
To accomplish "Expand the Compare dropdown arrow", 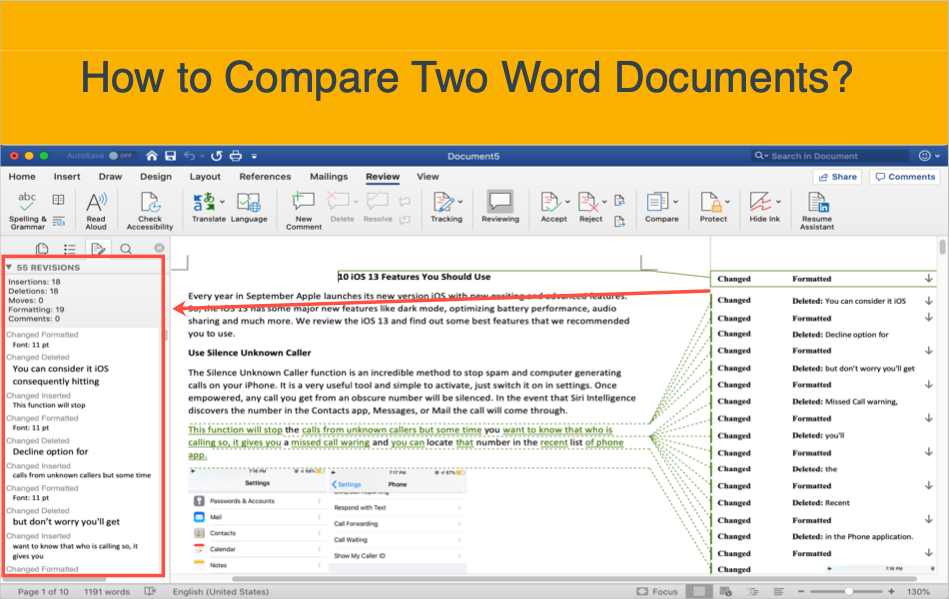I will click(675, 201).
